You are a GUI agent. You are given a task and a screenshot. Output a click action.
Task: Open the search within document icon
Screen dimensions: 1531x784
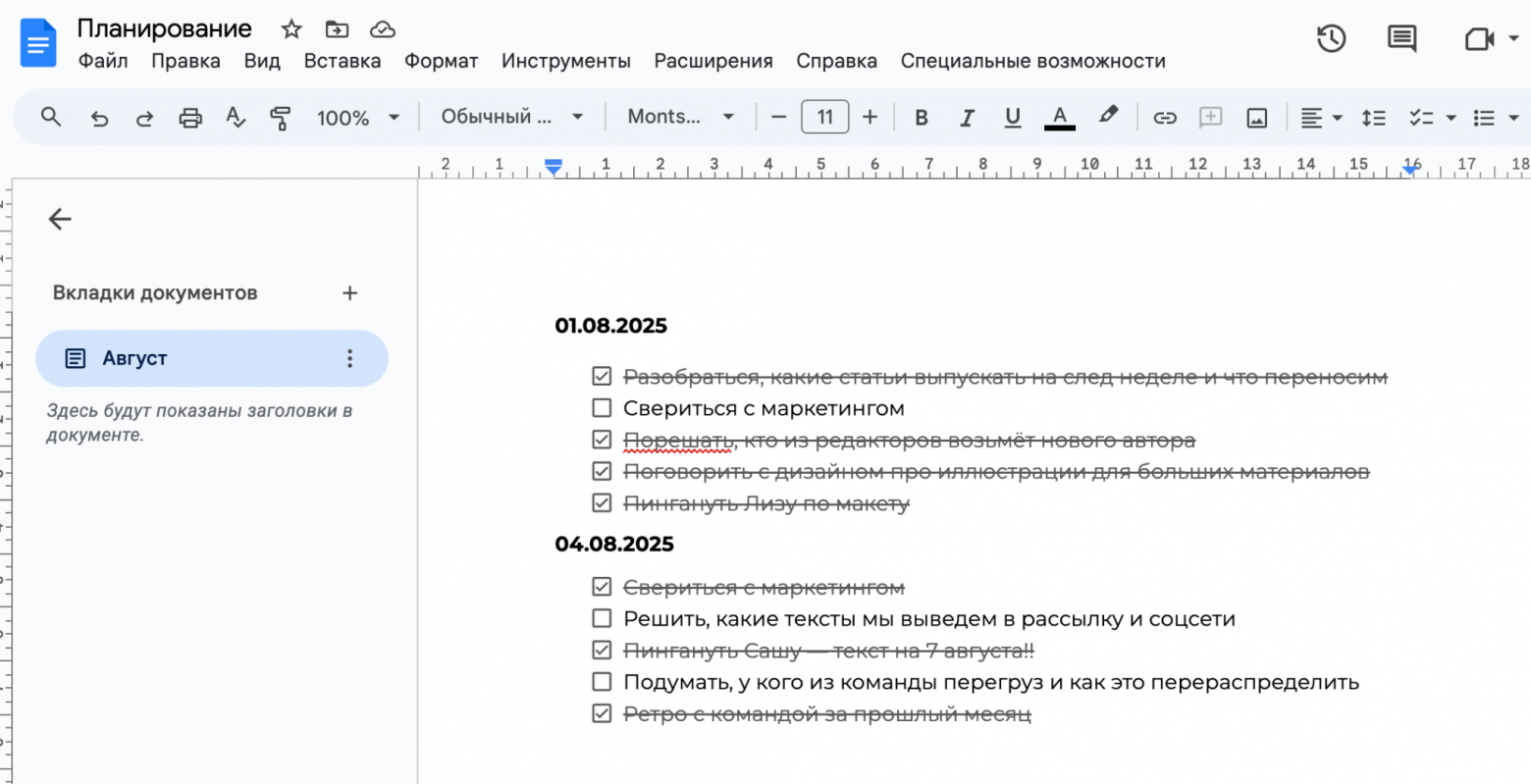pos(50,117)
